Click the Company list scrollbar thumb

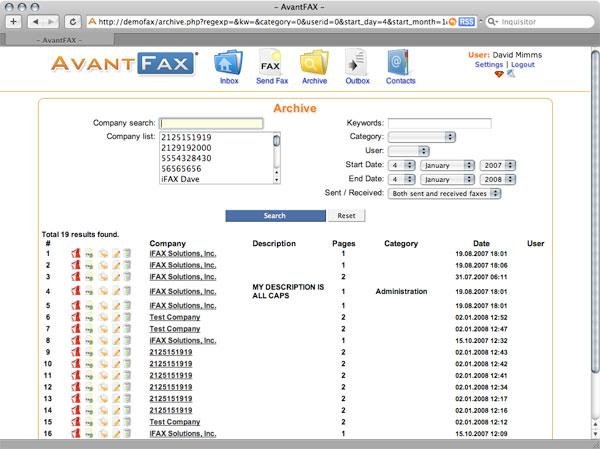(276, 140)
